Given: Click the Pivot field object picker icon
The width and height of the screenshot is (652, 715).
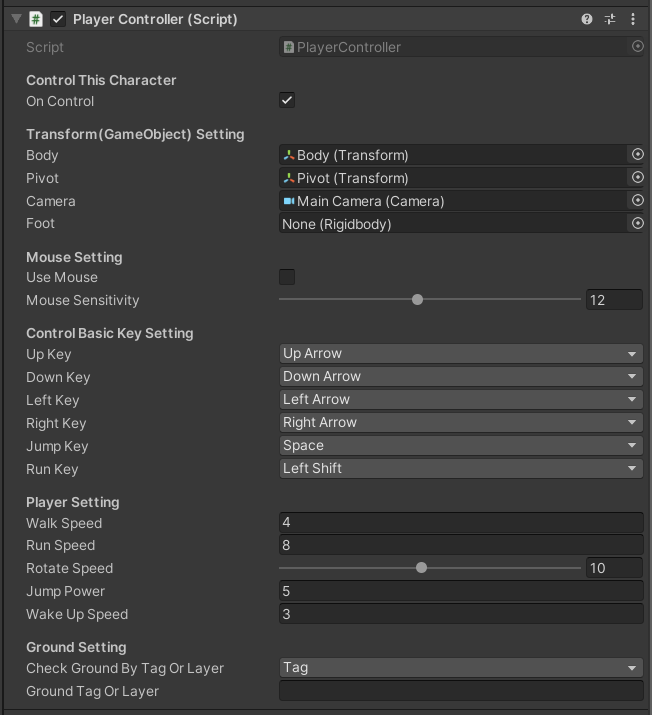Looking at the screenshot, I should point(637,178).
